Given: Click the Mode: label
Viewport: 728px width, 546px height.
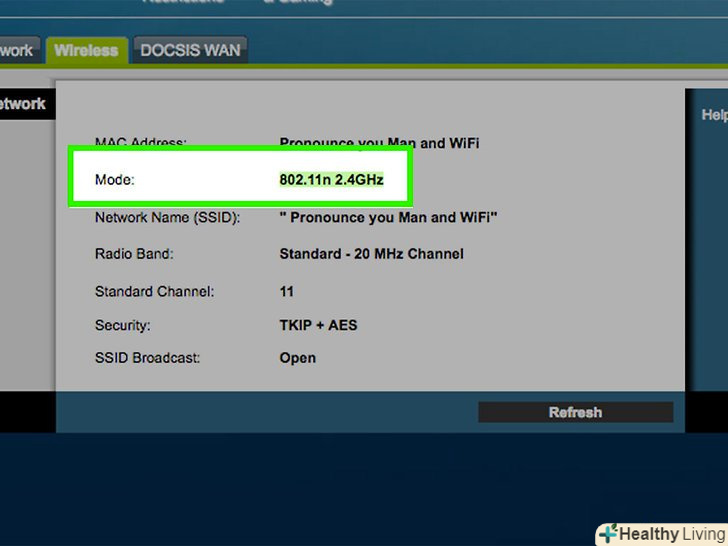Looking at the screenshot, I should click(x=115, y=180).
